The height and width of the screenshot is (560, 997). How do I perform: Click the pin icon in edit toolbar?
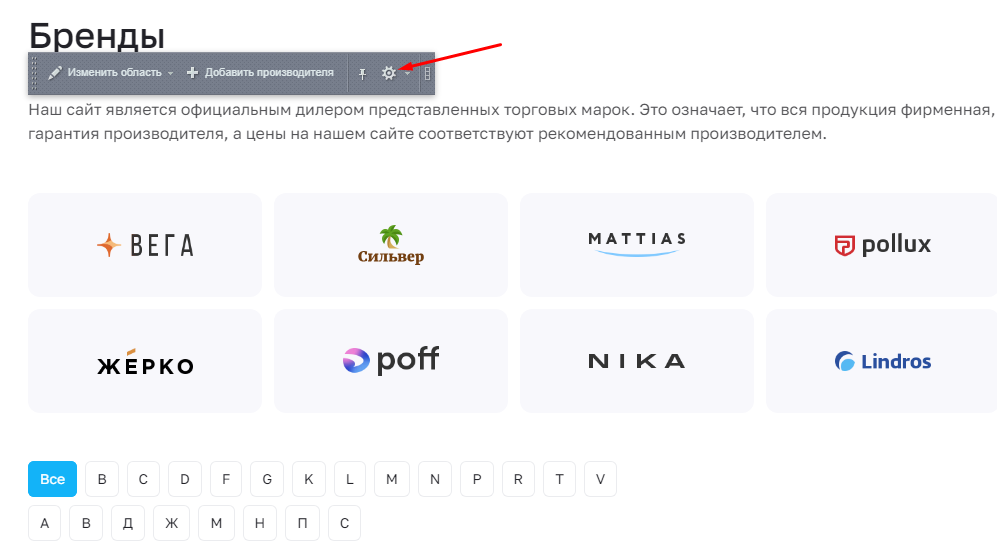click(362, 74)
